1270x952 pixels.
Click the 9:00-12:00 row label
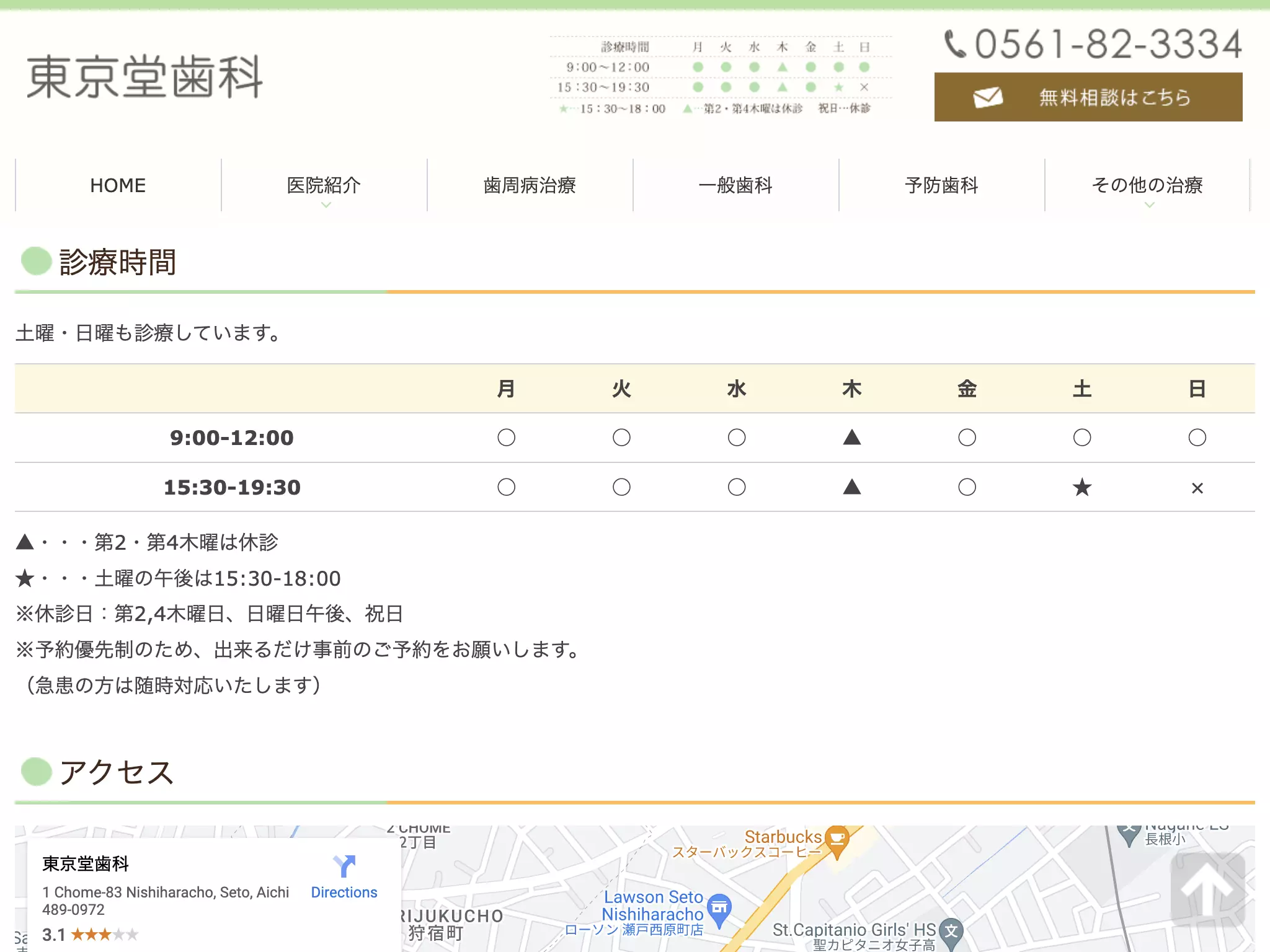tap(232, 438)
